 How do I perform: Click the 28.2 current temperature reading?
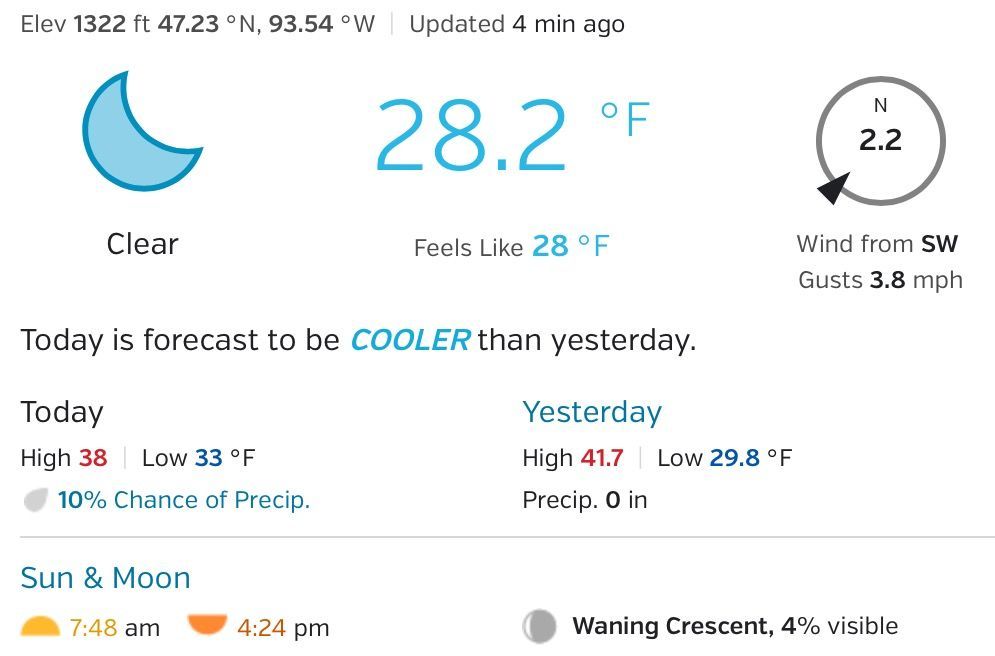[x=471, y=136]
